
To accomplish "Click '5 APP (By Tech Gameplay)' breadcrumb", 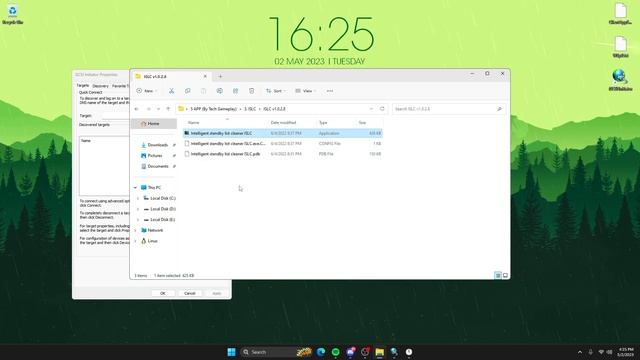I will coord(213,109).
